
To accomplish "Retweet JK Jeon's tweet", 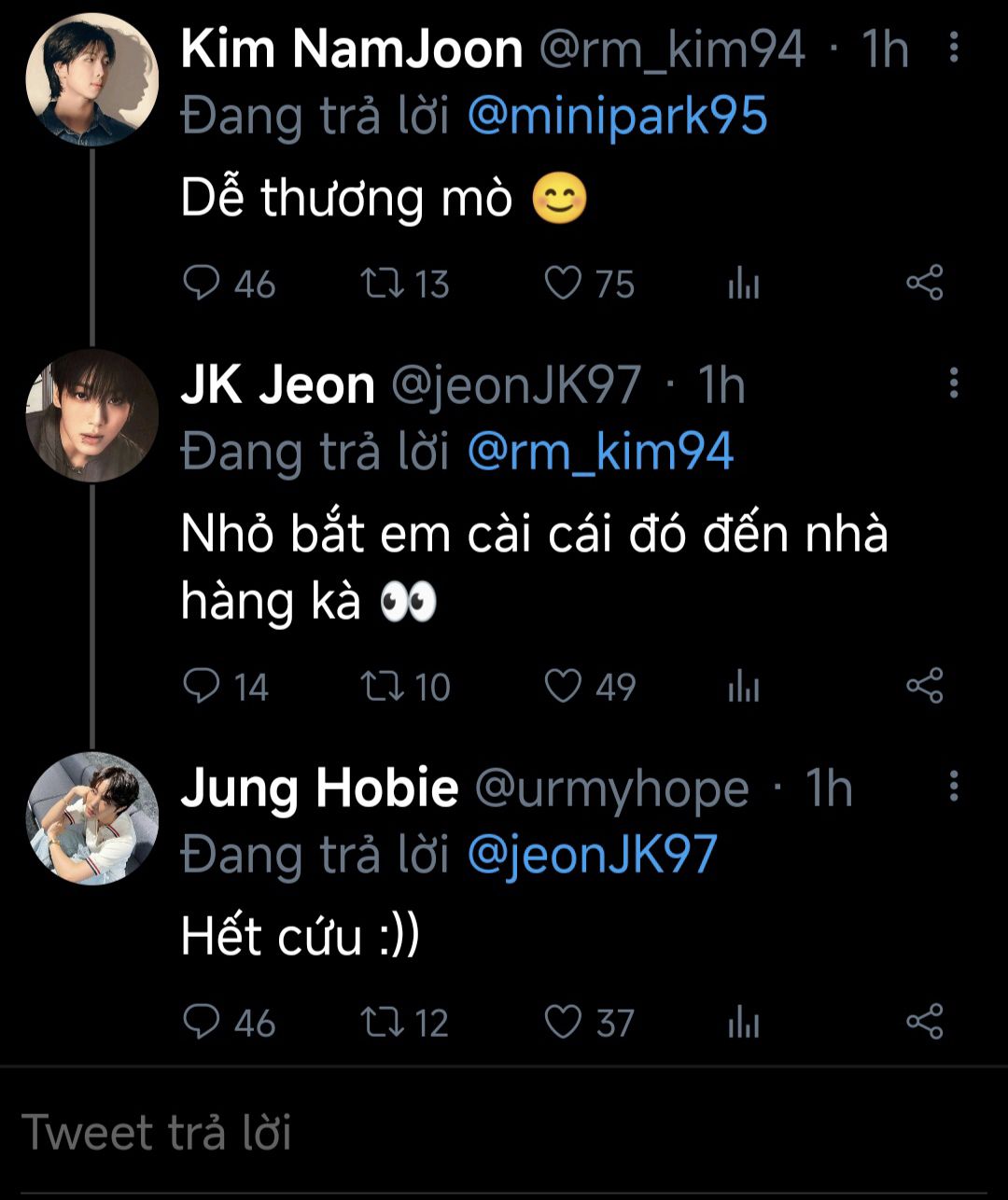I will coord(381,687).
